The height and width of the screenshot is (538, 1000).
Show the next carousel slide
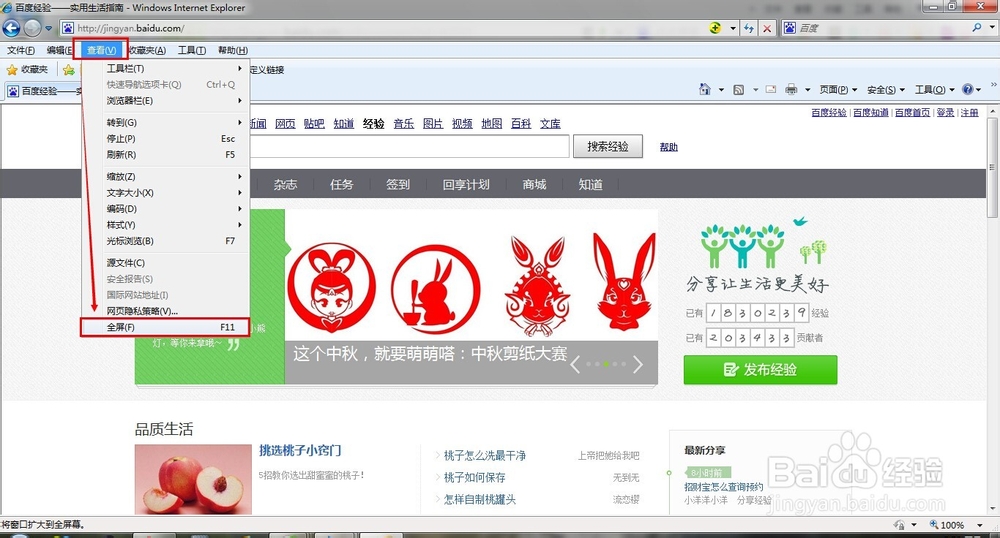coord(638,365)
